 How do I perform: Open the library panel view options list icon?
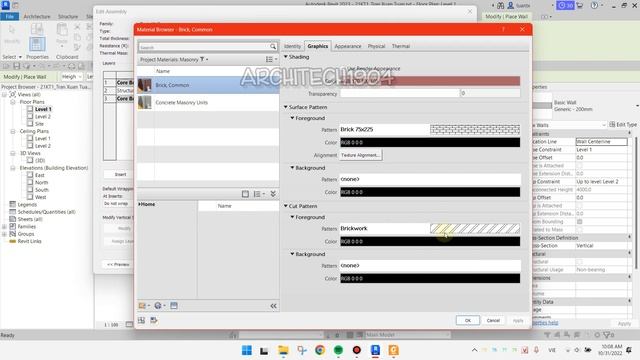coord(258,194)
